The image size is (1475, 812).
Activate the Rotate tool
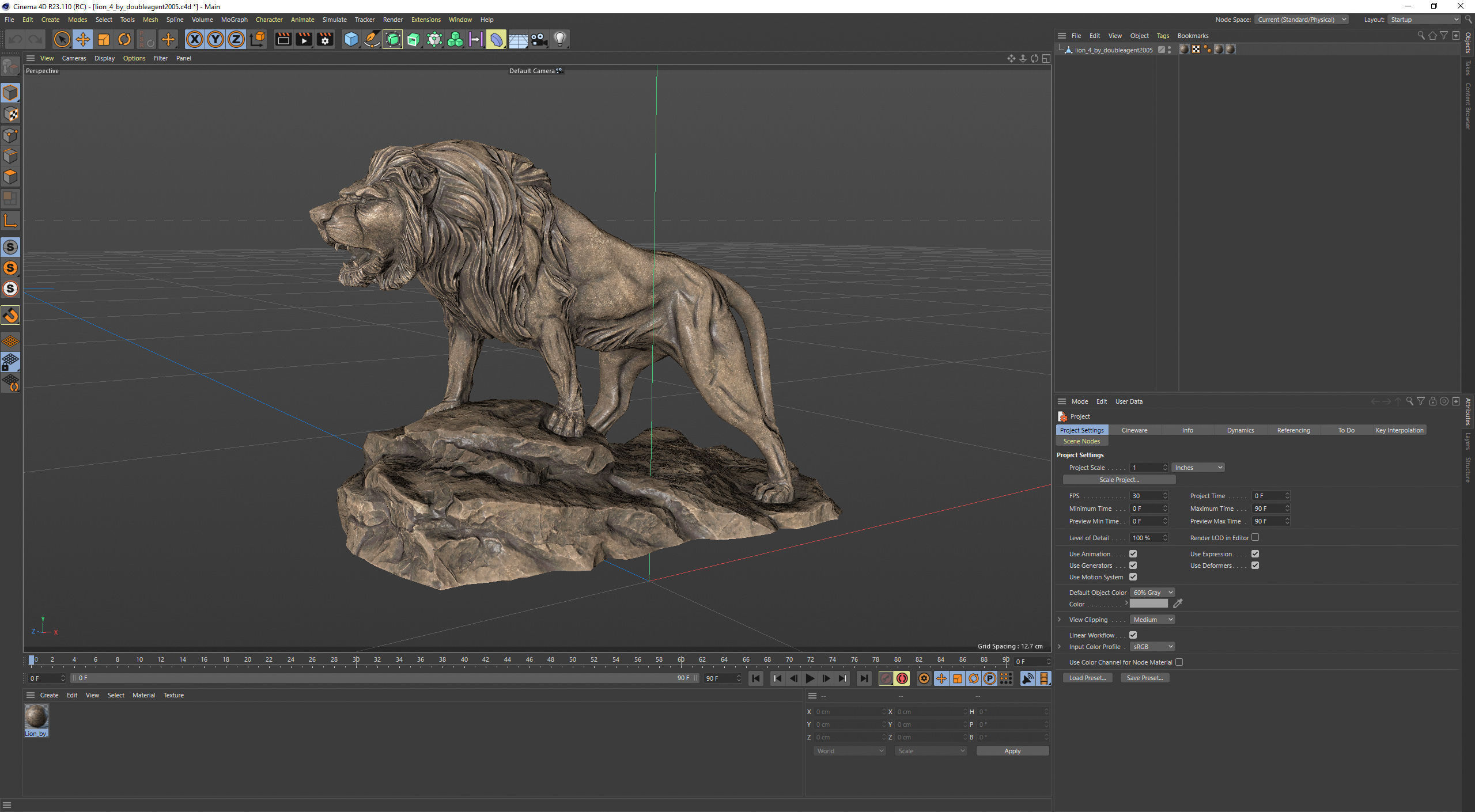(x=124, y=39)
